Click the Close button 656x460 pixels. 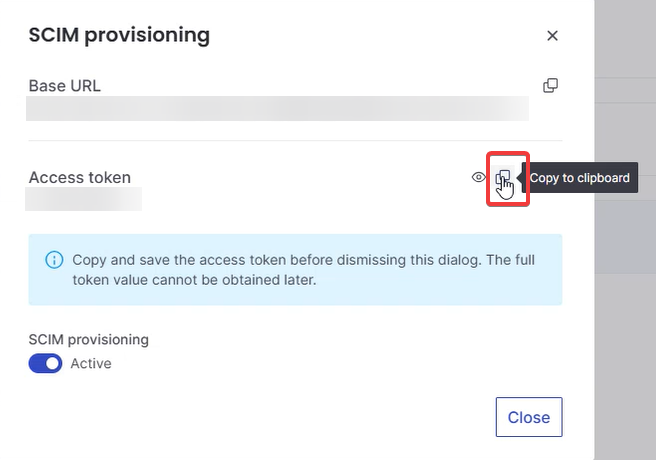tap(529, 417)
